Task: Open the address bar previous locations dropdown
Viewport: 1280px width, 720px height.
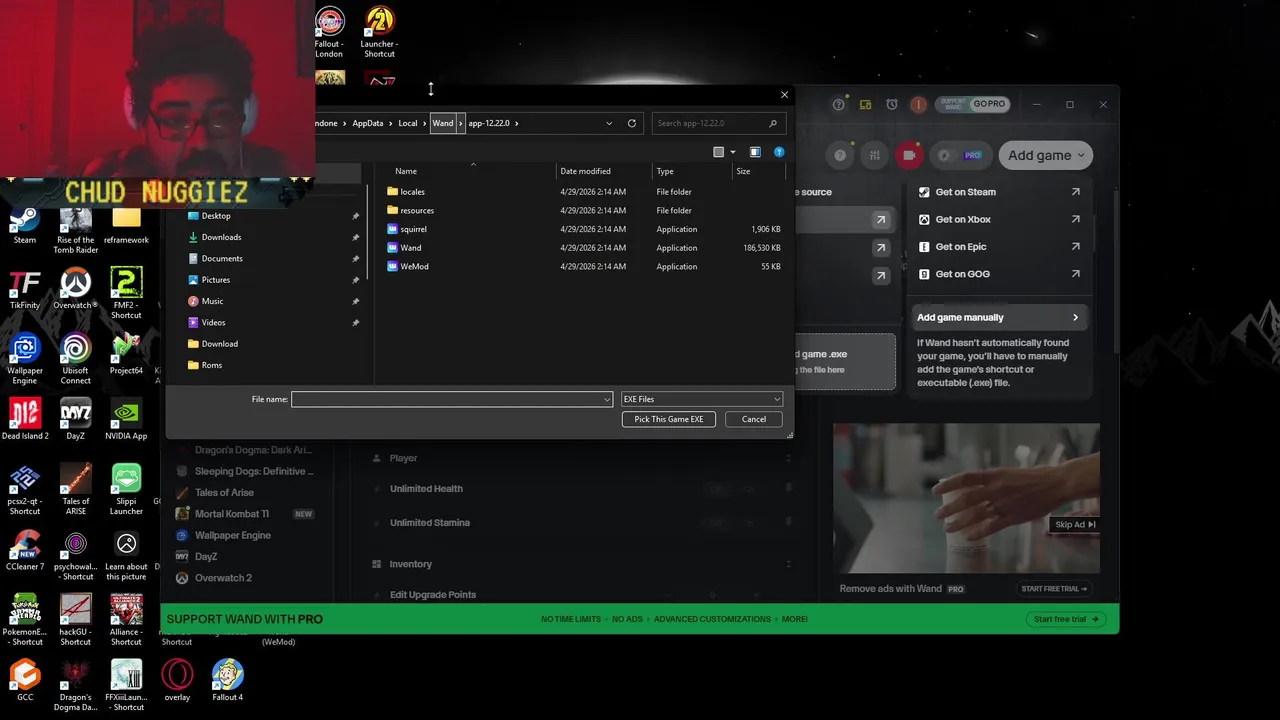Action: 609,123
